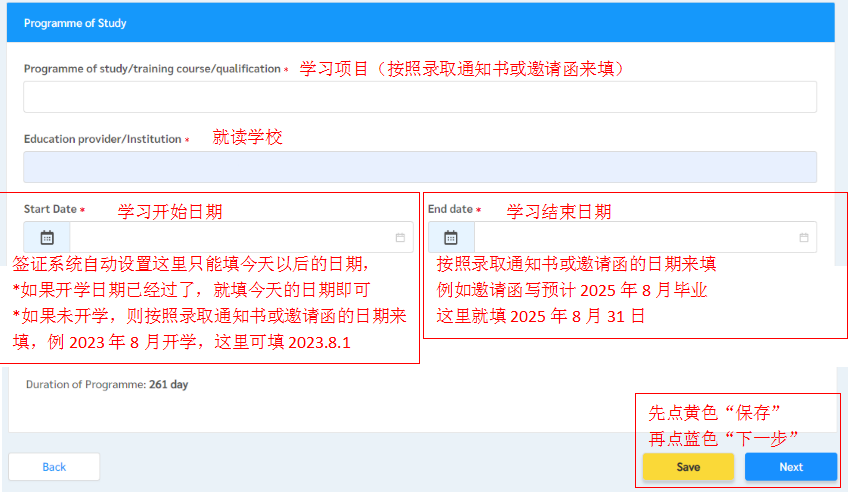Click the End date field label
Screen dimensions: 848x494
(x=450, y=209)
